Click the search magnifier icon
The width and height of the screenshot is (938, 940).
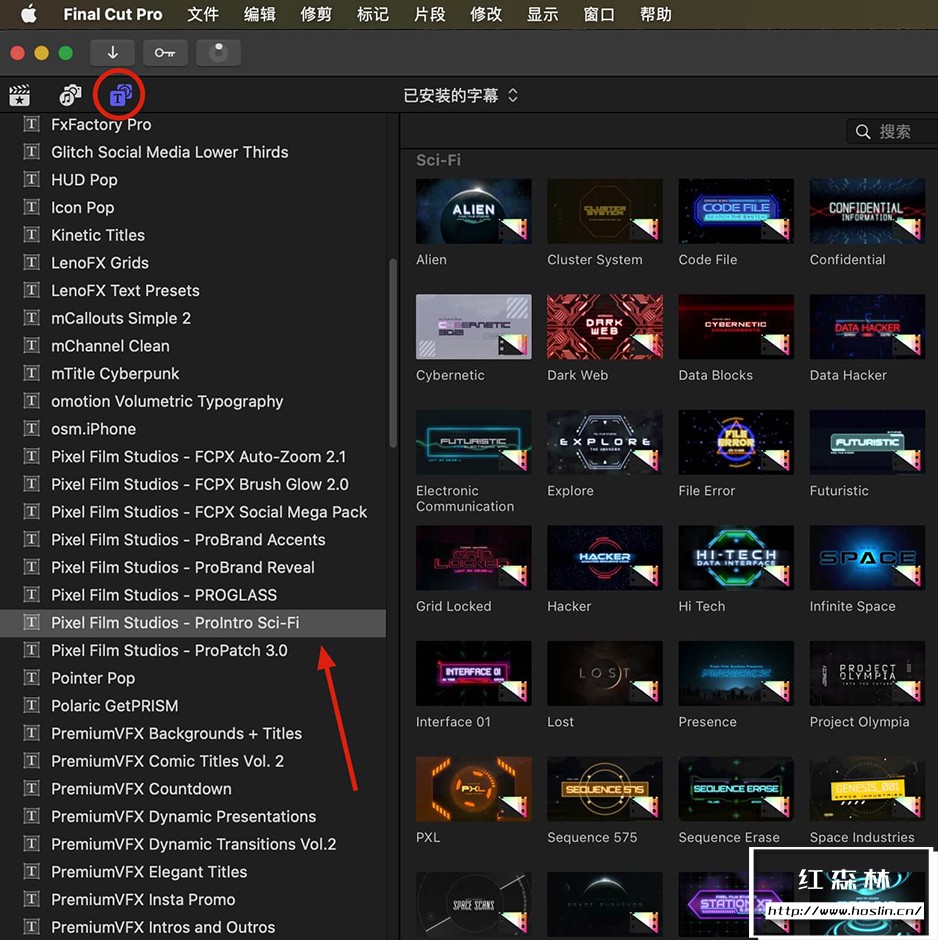[864, 132]
